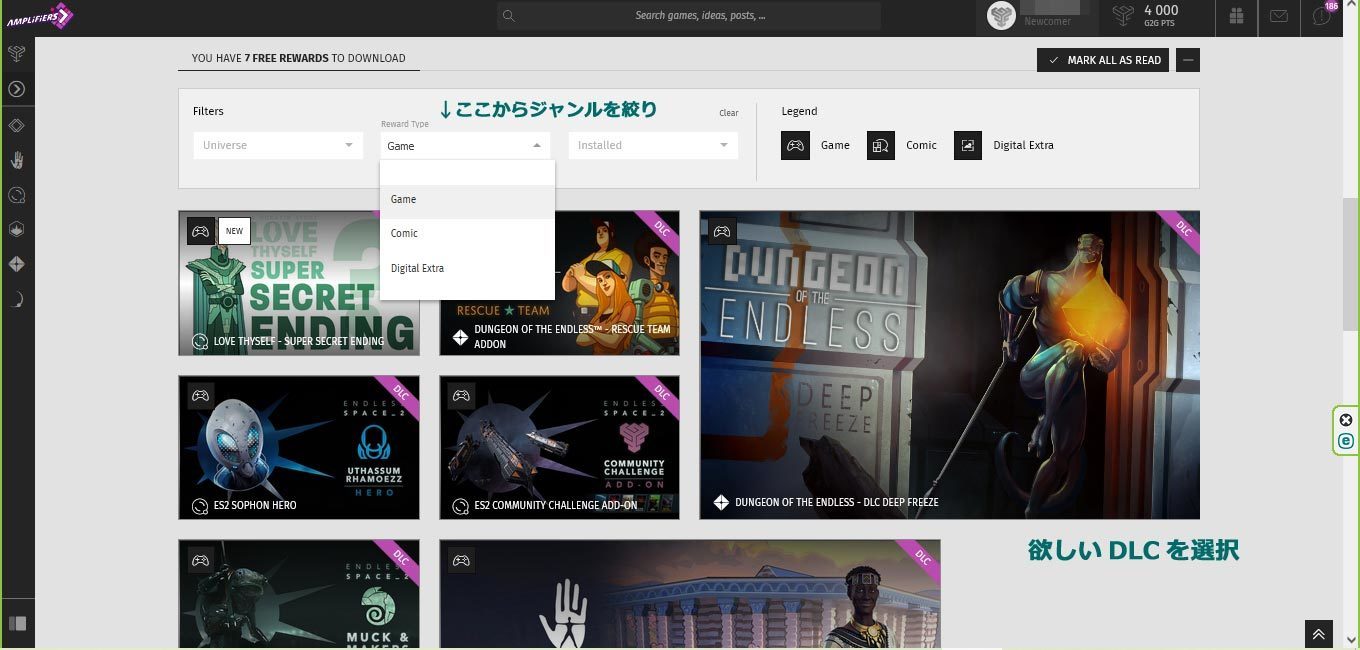Screen dimensions: 1360x650
Task: Select the four-point star universe icon in left sidebar
Action: 16,265
